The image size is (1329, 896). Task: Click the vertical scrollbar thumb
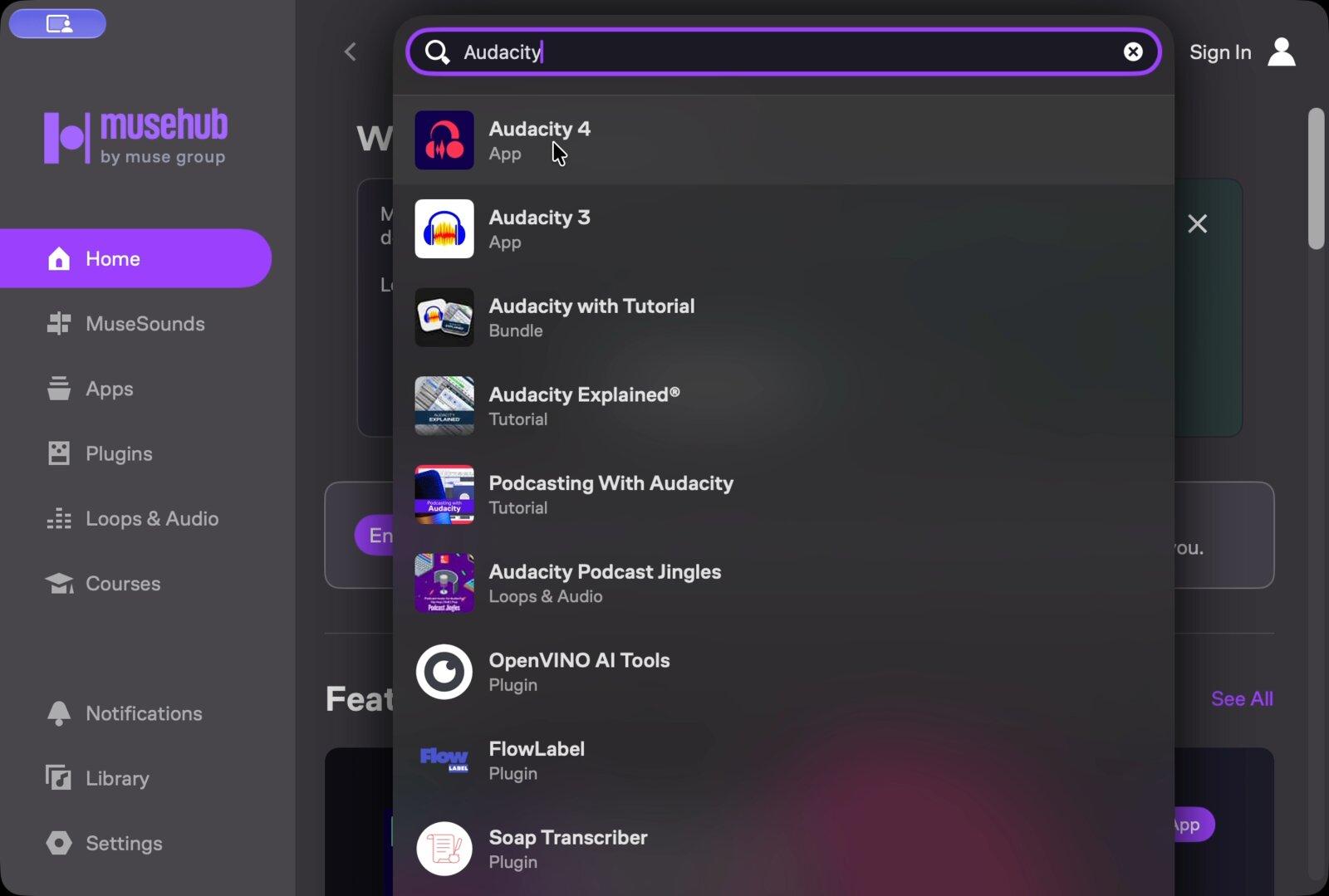click(x=1316, y=179)
